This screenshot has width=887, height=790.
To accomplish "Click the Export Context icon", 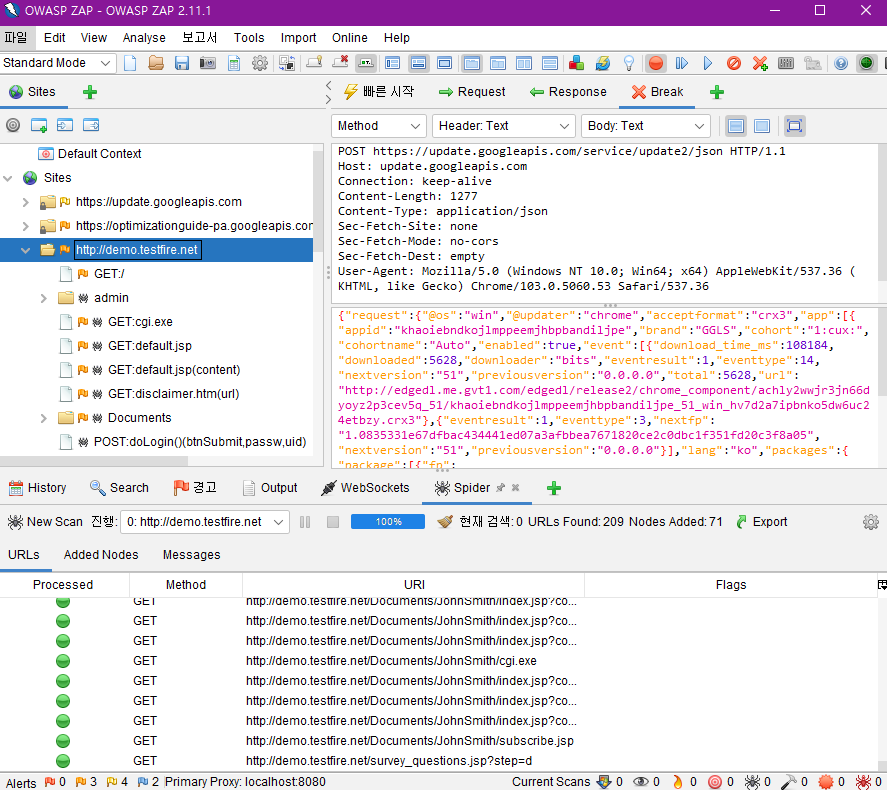I will (x=91, y=125).
